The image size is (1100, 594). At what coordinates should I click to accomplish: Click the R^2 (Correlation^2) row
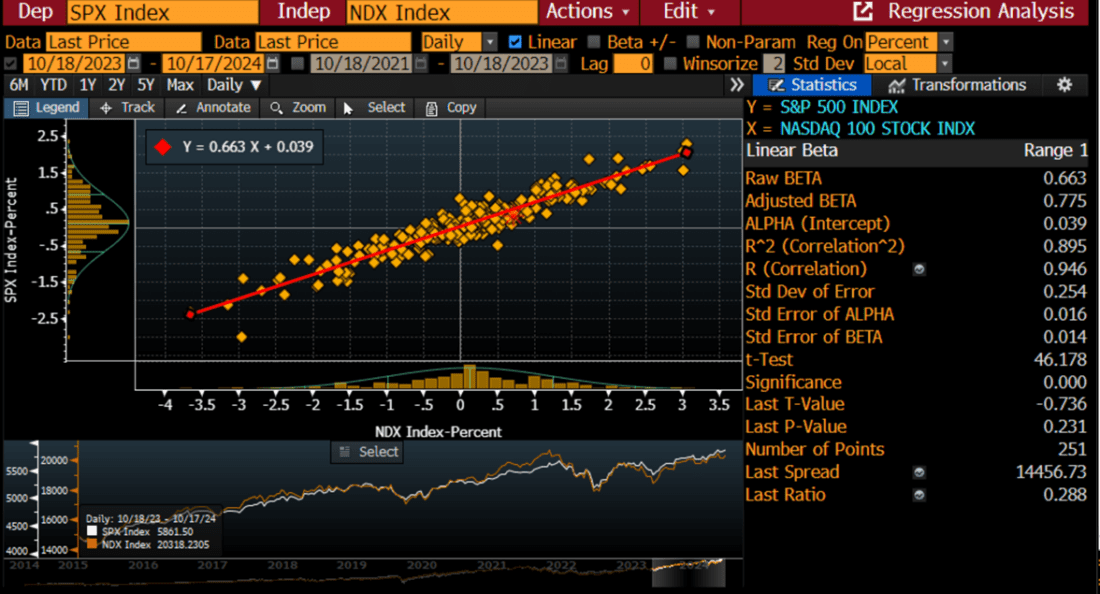916,246
